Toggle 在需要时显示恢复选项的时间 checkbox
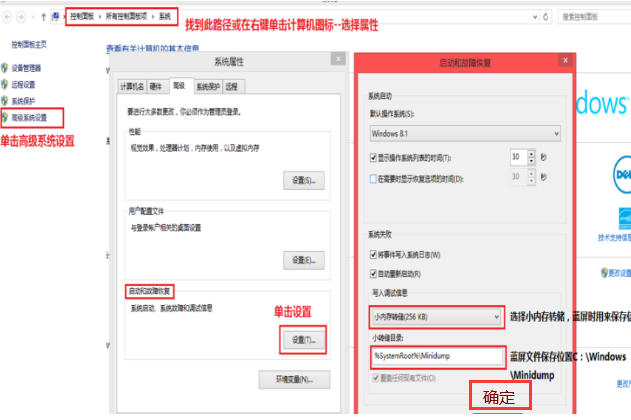The image size is (631, 420). pos(373,179)
